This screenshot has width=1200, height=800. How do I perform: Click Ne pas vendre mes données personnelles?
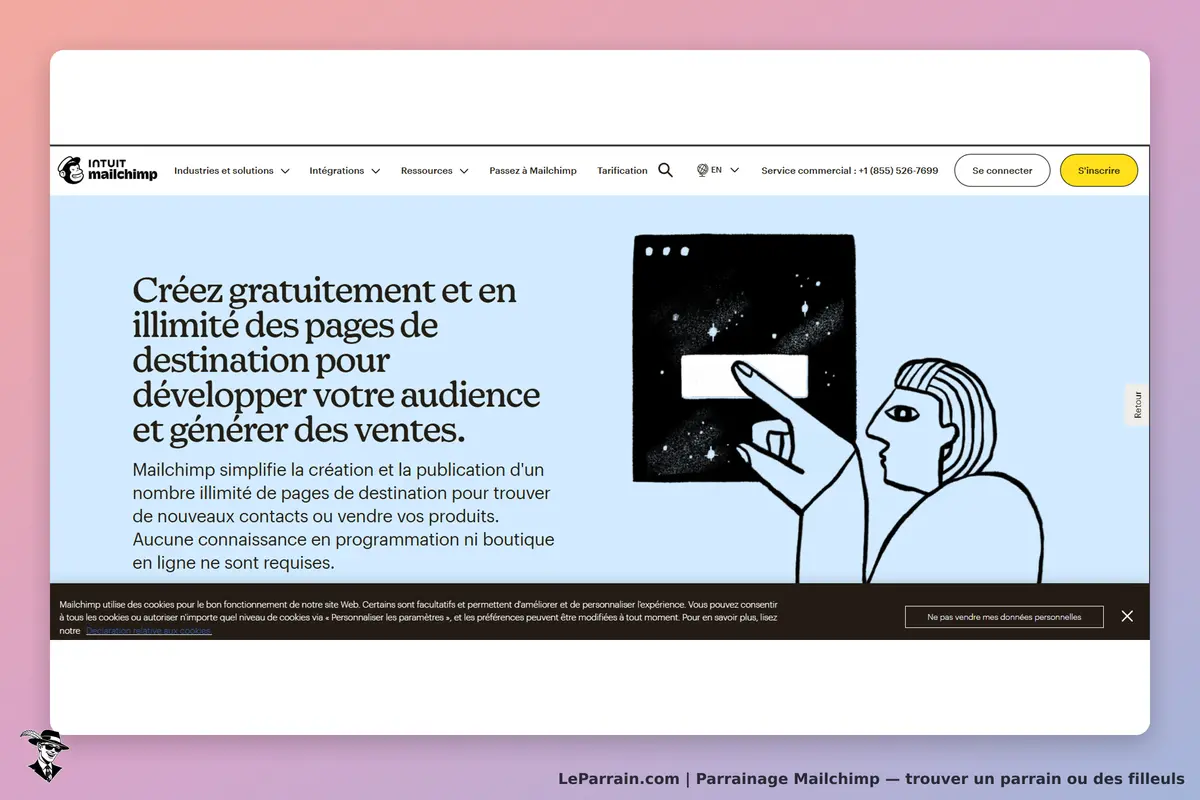point(1004,617)
